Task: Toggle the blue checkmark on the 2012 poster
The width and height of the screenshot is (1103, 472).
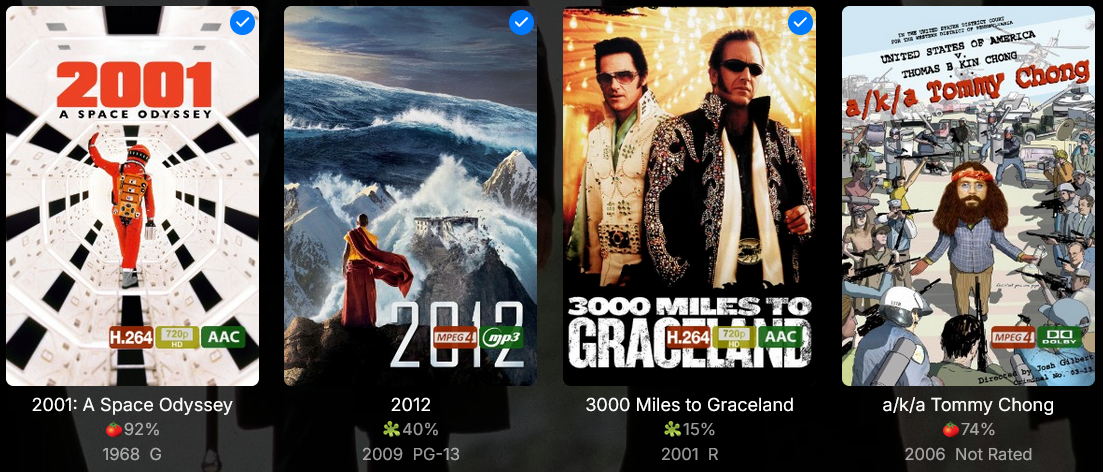Action: click(x=521, y=23)
